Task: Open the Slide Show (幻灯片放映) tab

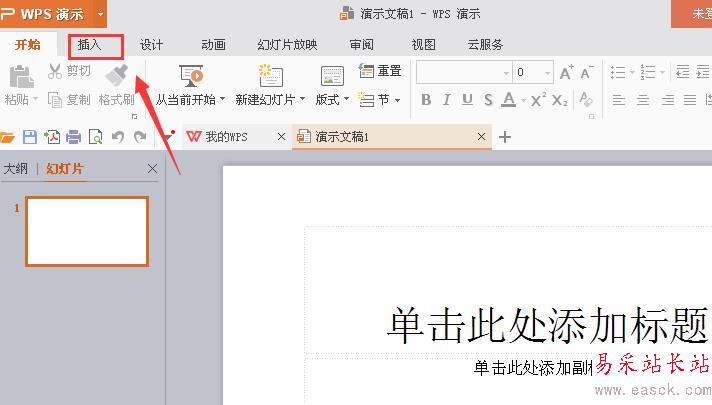Action: pyautogui.click(x=287, y=44)
